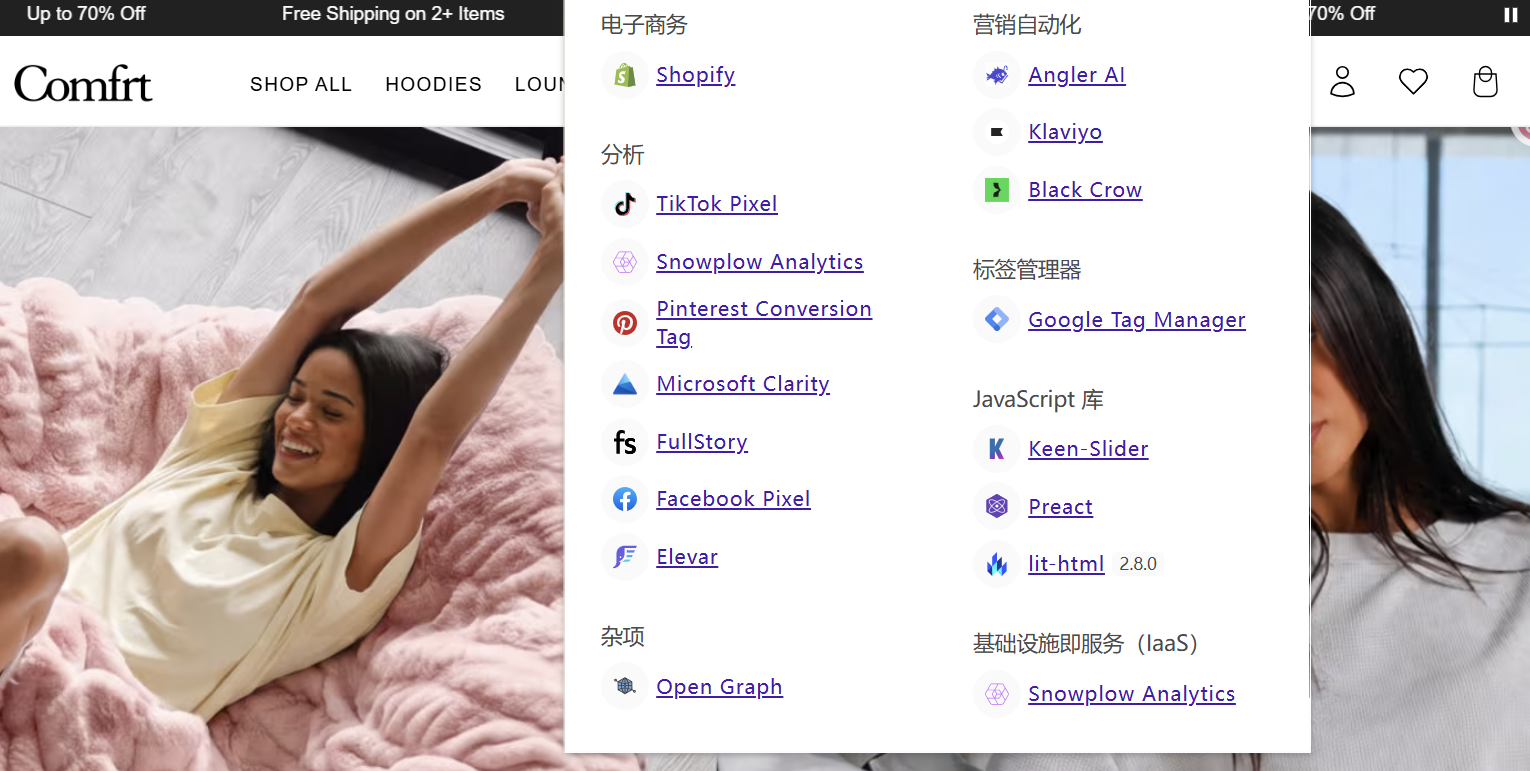Click the JavaScript 库 category heading

[x=1038, y=400]
